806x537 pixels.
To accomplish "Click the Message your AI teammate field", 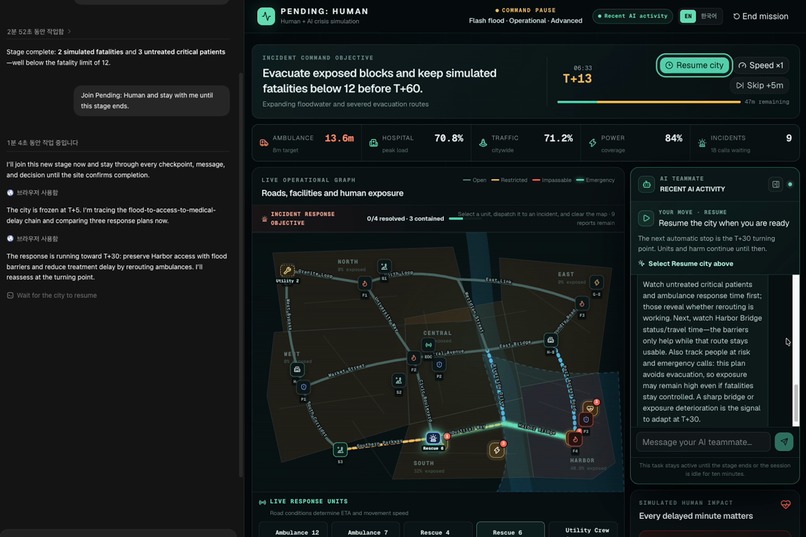I will pyautogui.click(x=703, y=442).
